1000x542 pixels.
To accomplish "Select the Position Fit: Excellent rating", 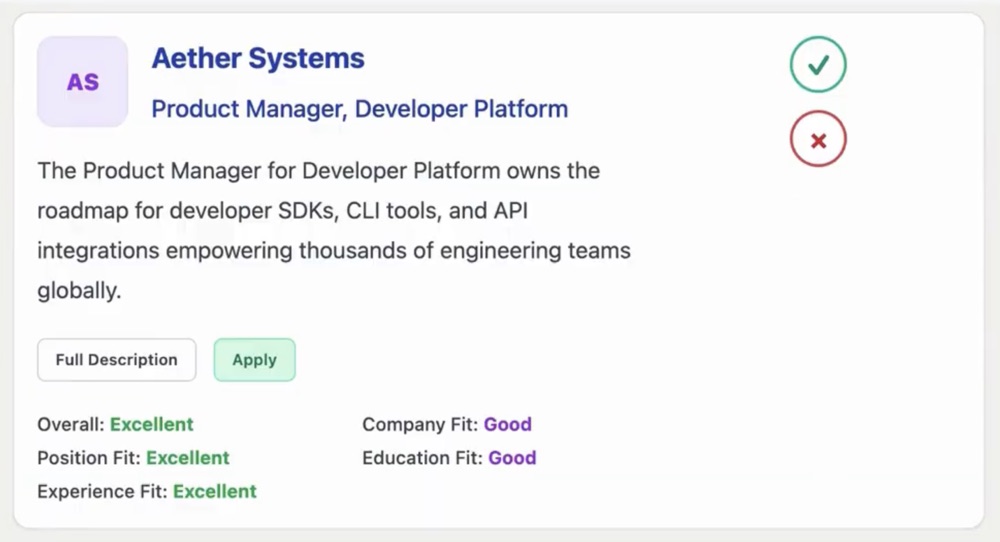I will (x=133, y=458).
